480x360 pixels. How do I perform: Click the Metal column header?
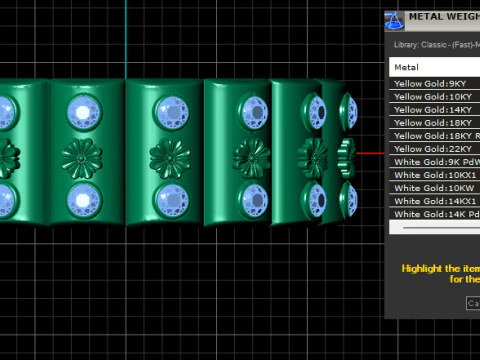[x=434, y=67]
